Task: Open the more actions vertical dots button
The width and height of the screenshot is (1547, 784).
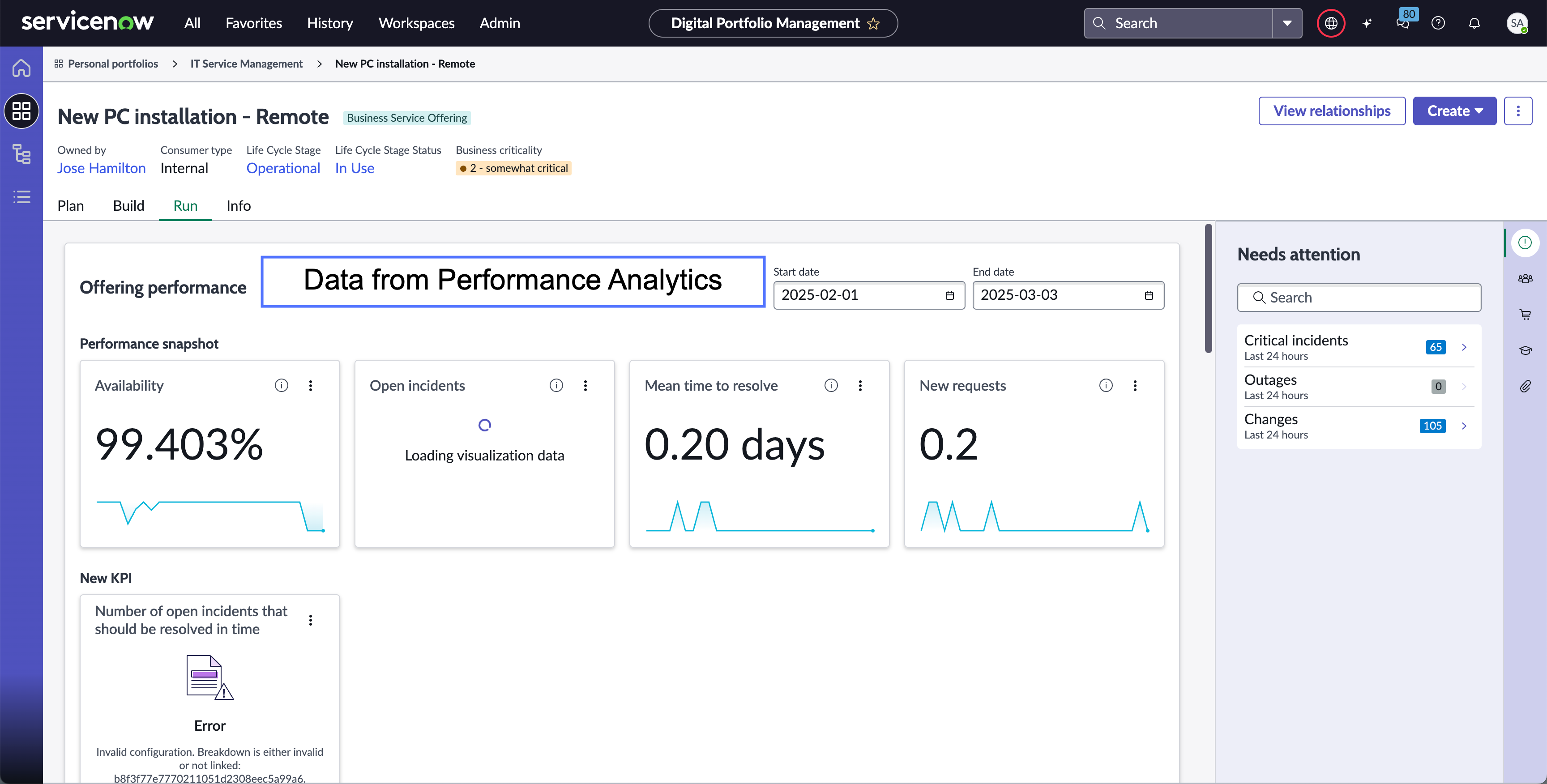Action: point(1517,111)
